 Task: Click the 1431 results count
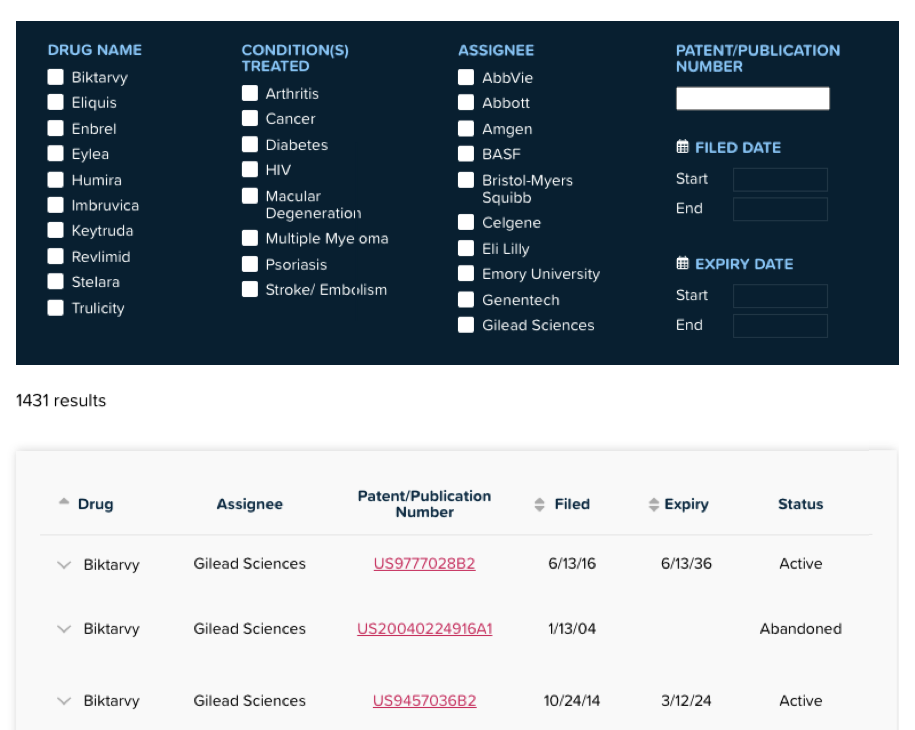tap(61, 400)
